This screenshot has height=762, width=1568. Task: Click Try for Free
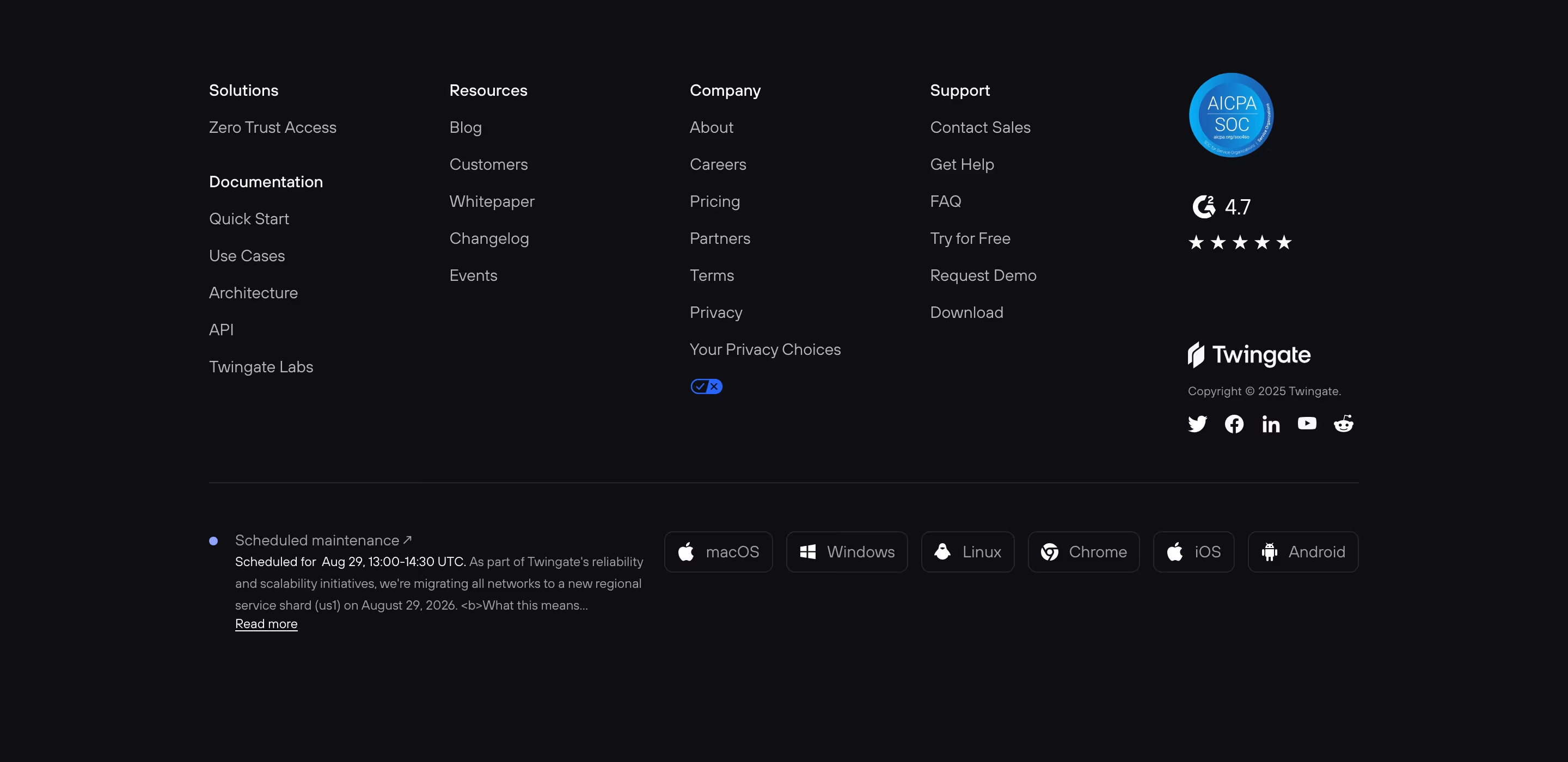[970, 238]
